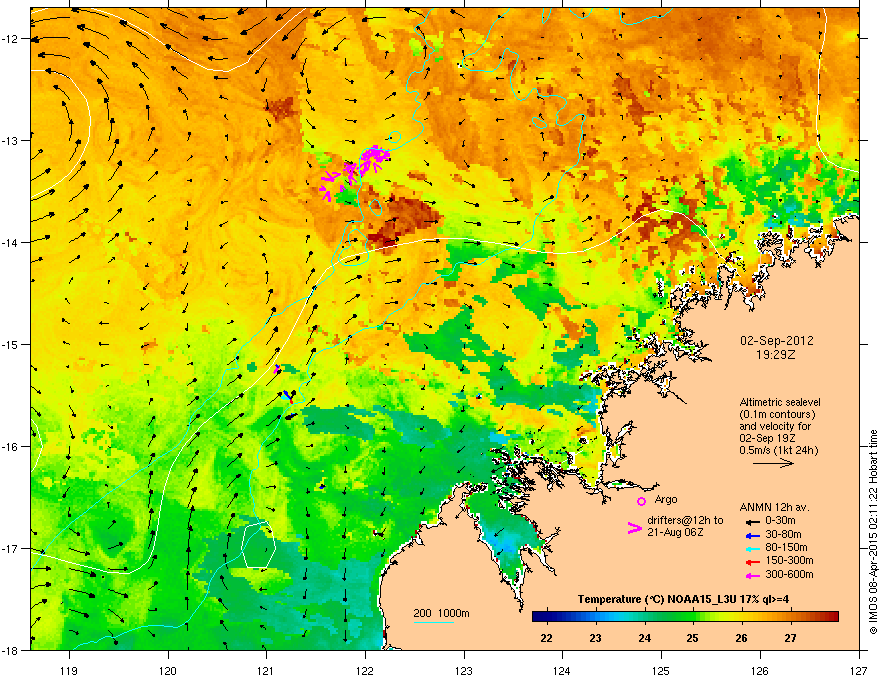
Task: Click the 'drifters@12h to' legend label
Action: 685,520
